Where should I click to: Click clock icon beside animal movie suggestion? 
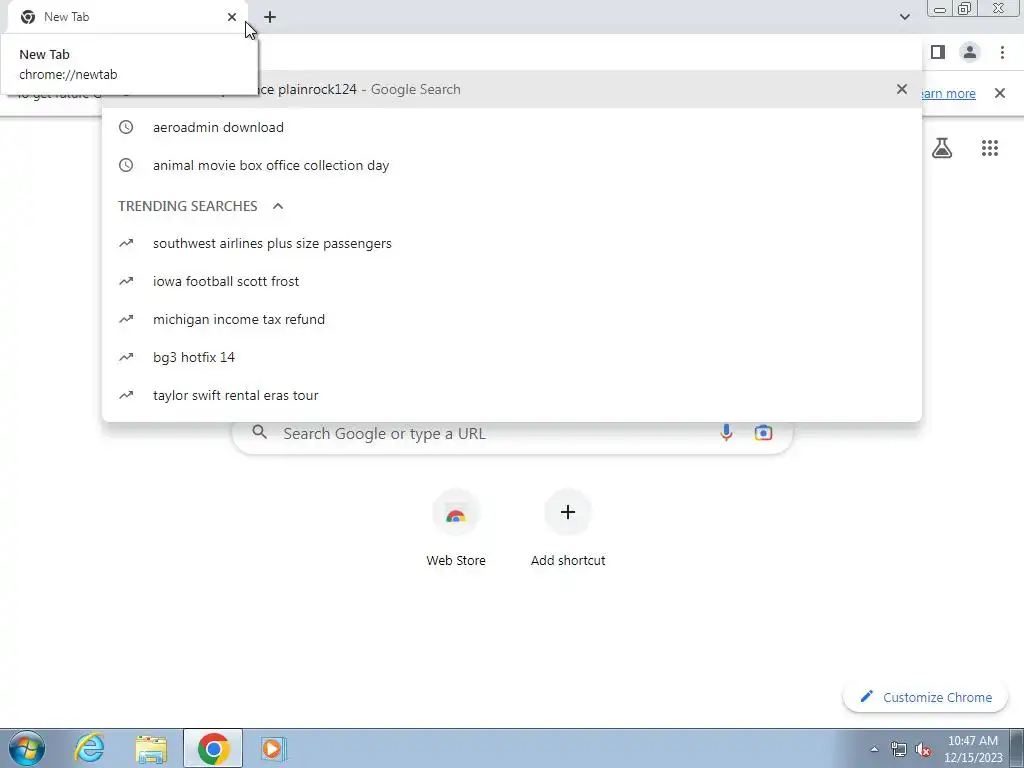tap(126, 165)
